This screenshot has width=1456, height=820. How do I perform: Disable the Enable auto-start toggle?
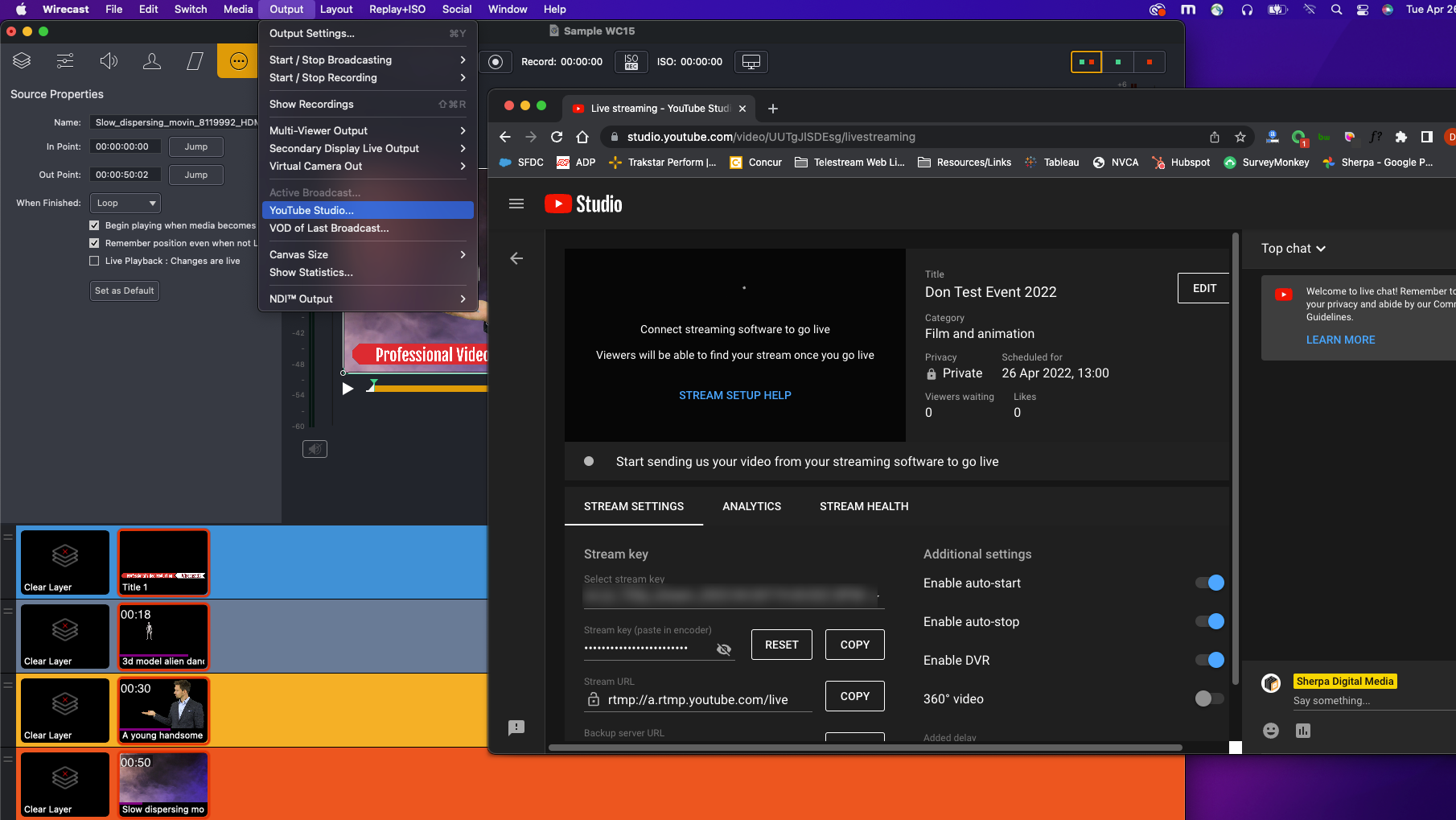tap(1209, 583)
